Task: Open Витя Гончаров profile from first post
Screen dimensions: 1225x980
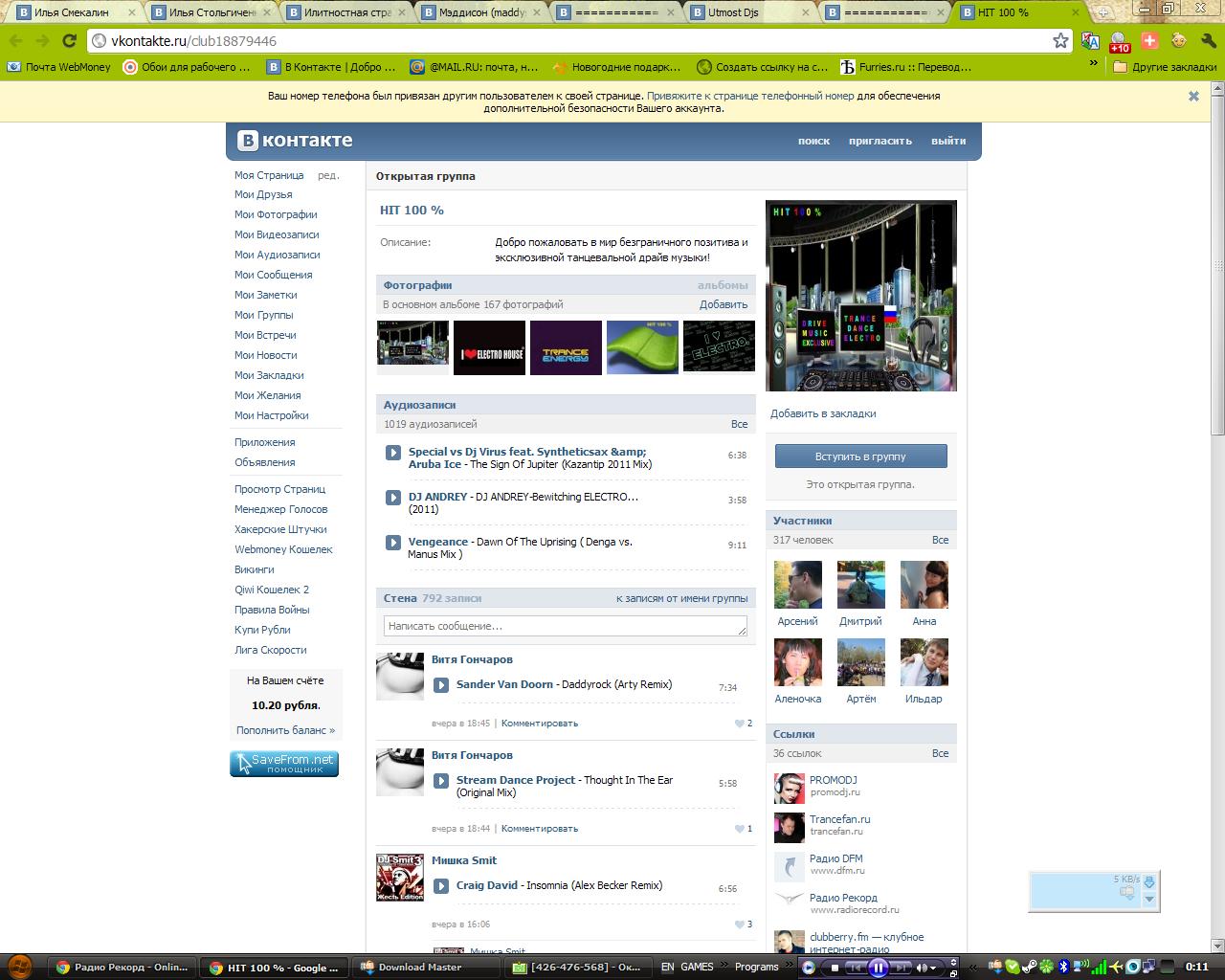Action: click(472, 659)
